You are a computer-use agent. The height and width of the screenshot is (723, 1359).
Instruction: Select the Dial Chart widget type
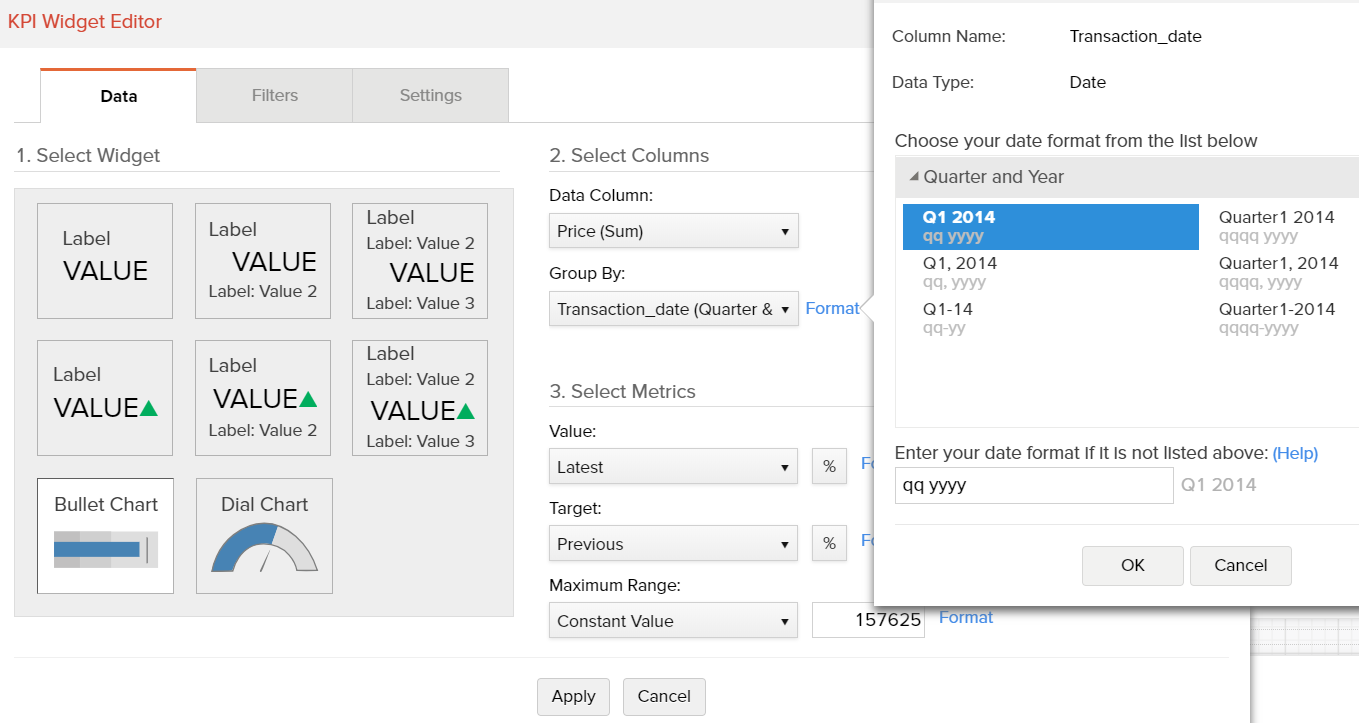point(263,536)
